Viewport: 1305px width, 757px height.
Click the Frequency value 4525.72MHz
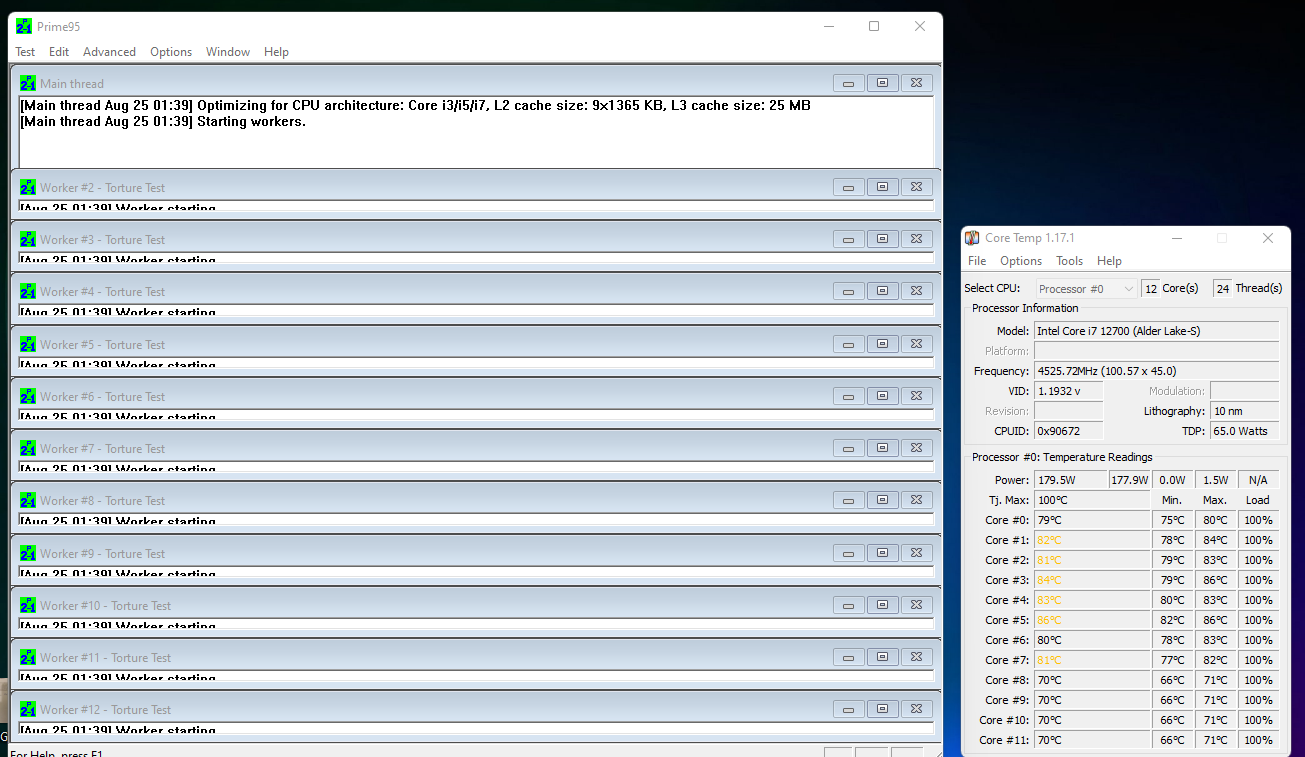pyautogui.click(x=1156, y=371)
